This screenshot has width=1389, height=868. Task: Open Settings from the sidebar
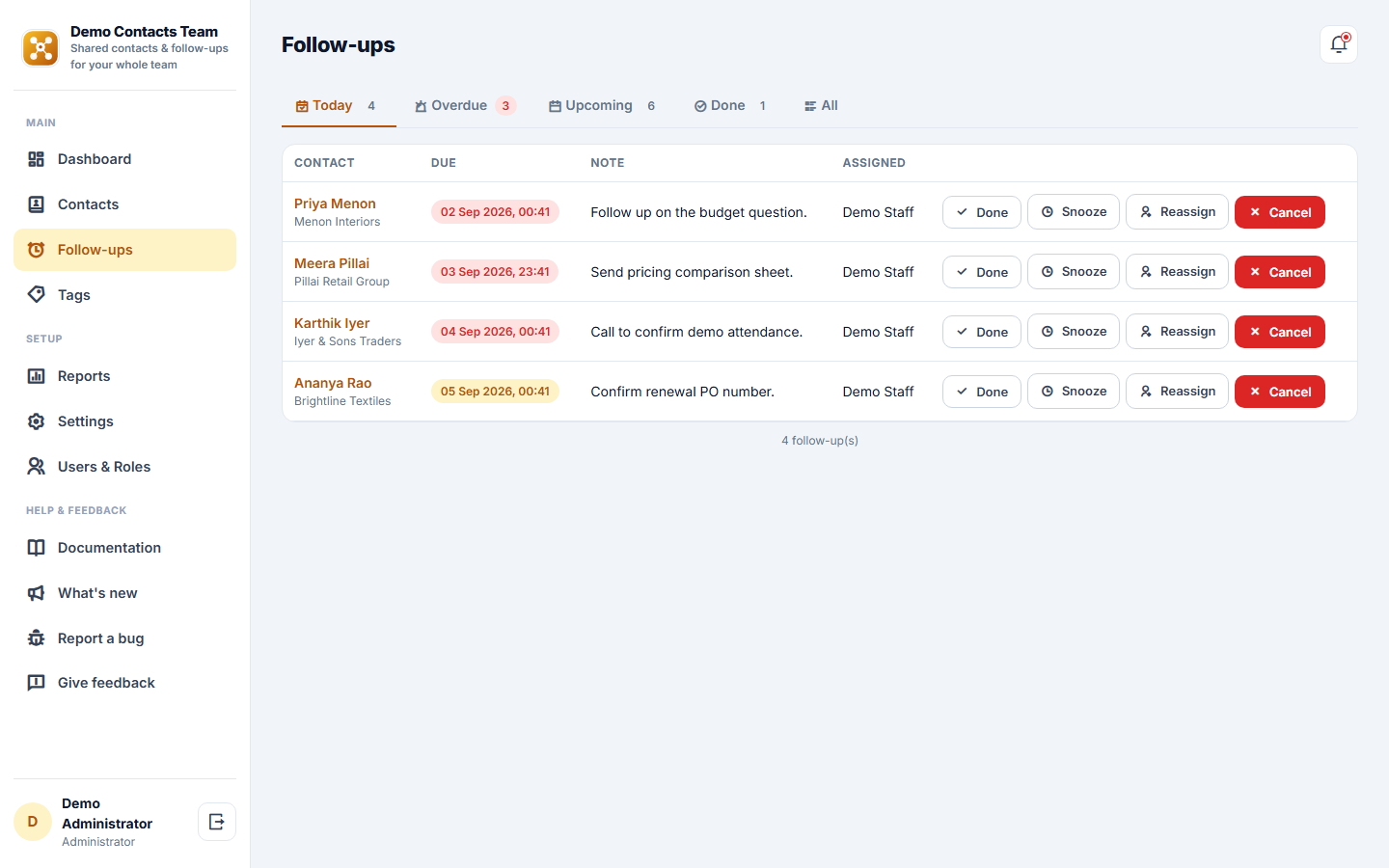(x=124, y=421)
